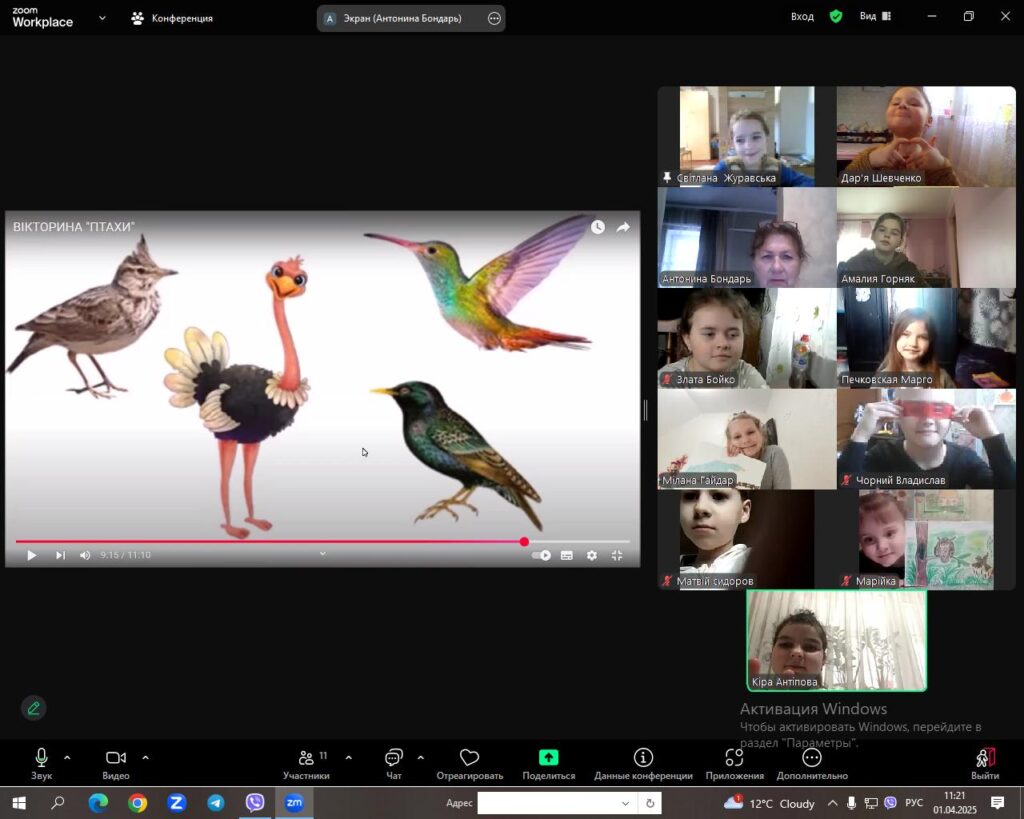Mute microphone with the Звук button
Screen dimensions: 1024x819
41,763
